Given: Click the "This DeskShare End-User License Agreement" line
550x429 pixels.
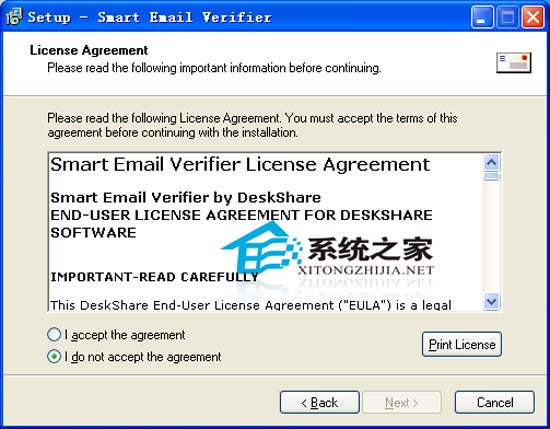Looking at the screenshot, I should pos(251,305).
